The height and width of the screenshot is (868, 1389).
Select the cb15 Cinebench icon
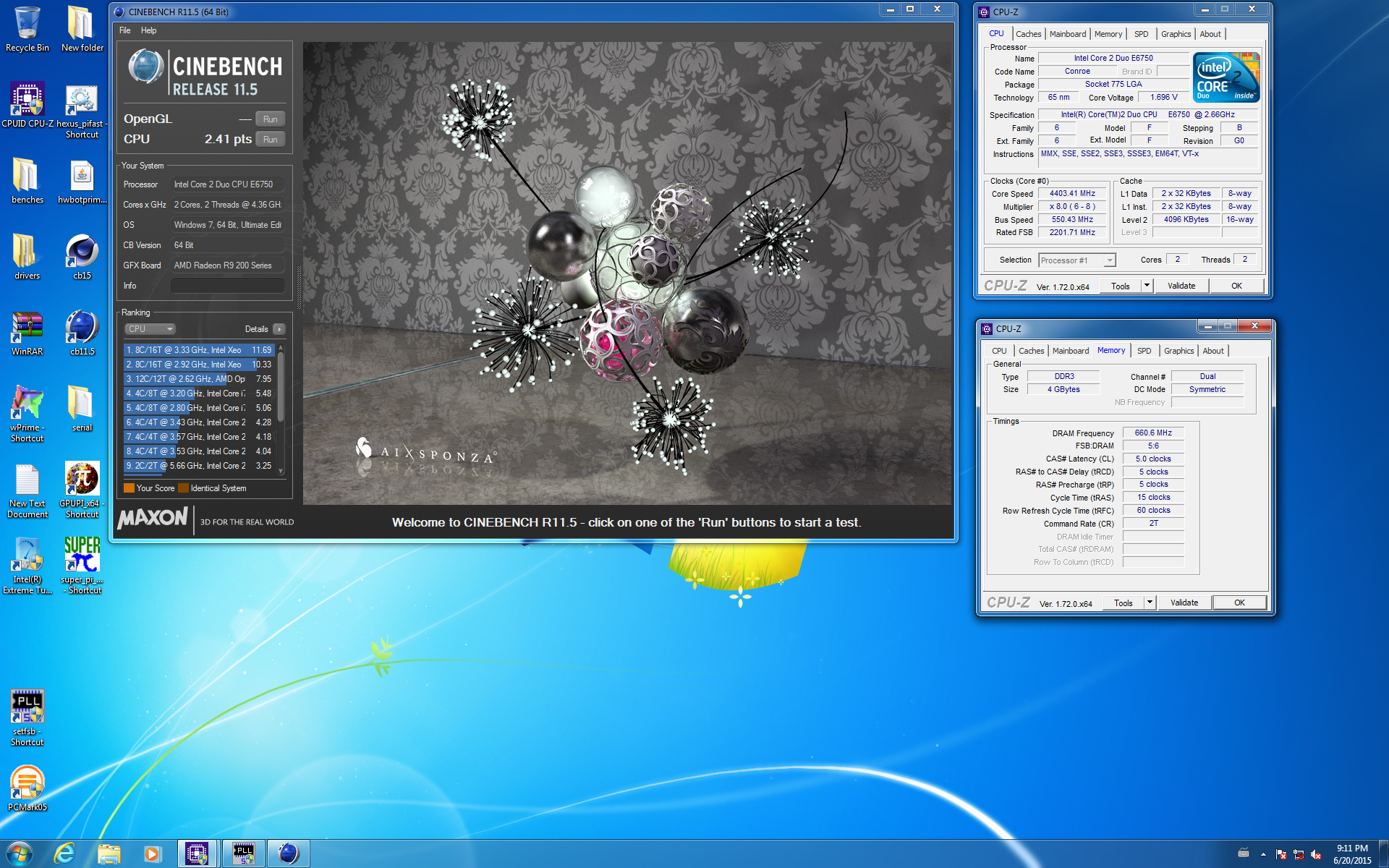pos(82,257)
